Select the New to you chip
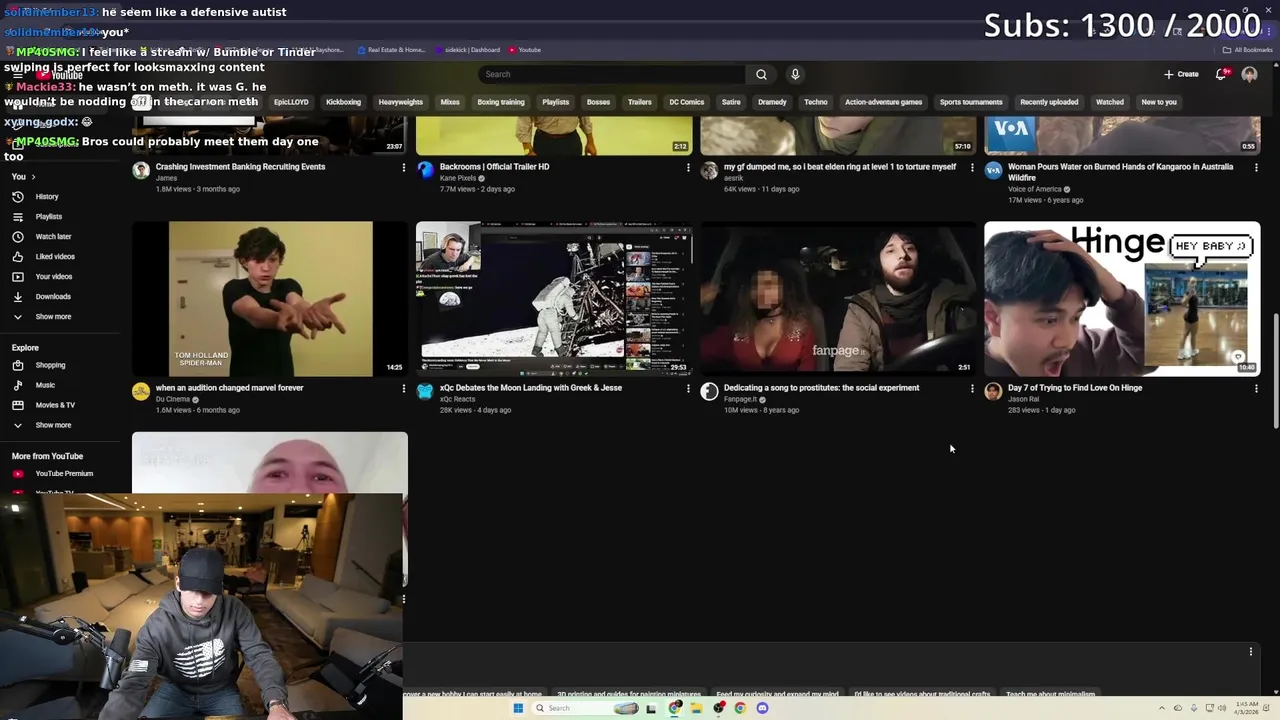 click(x=1159, y=102)
